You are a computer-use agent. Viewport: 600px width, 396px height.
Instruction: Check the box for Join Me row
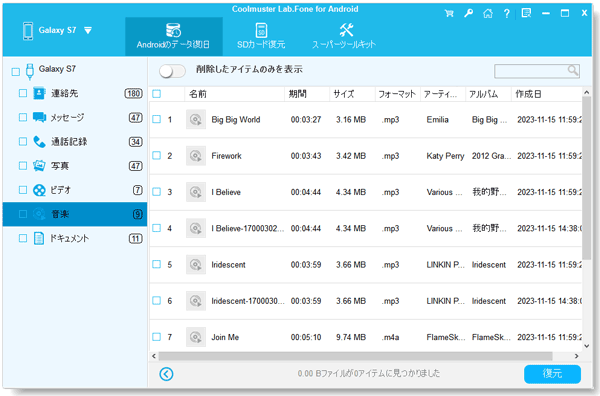coord(157,337)
